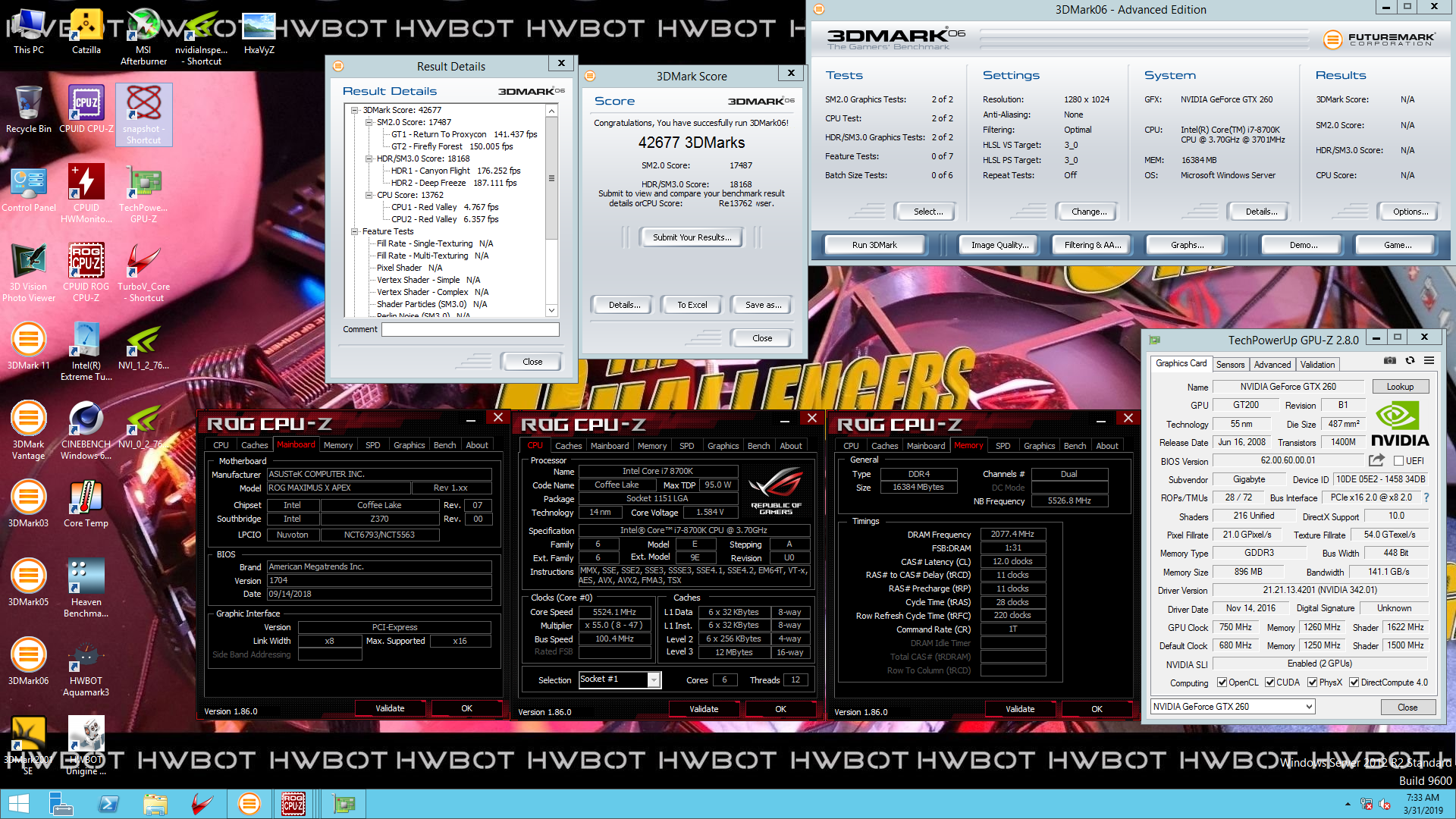Click the clock showing 7:33 AM

tap(1422, 798)
